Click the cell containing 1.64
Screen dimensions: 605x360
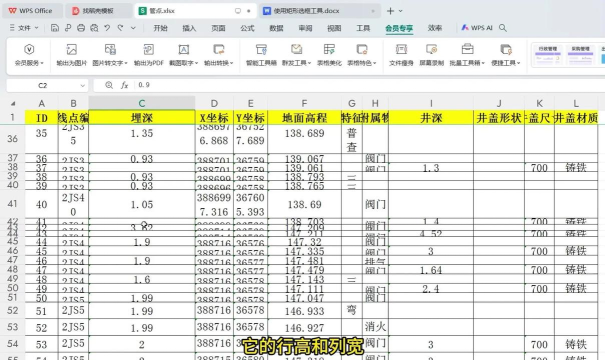(431, 270)
